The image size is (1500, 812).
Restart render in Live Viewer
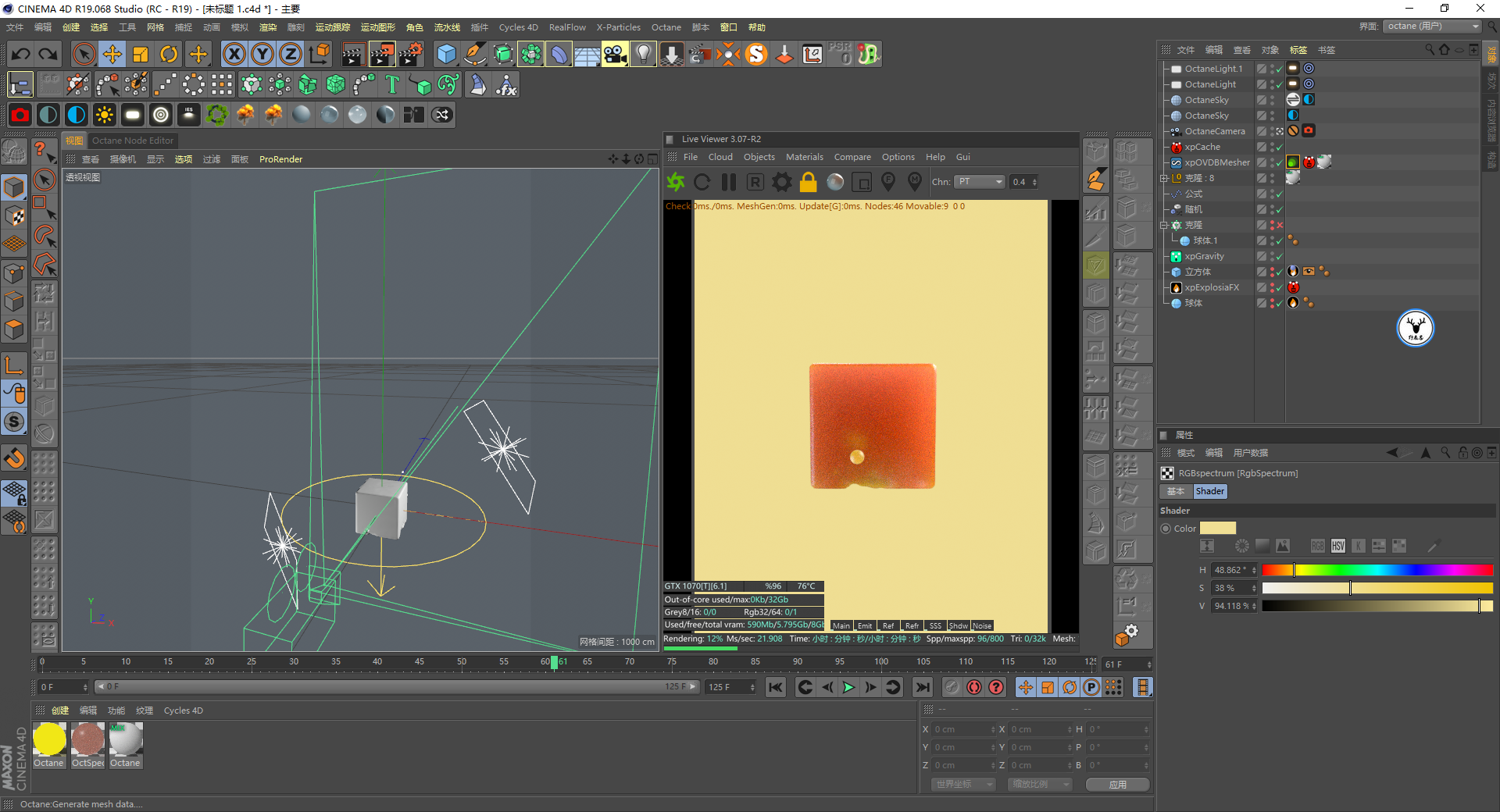[702, 182]
